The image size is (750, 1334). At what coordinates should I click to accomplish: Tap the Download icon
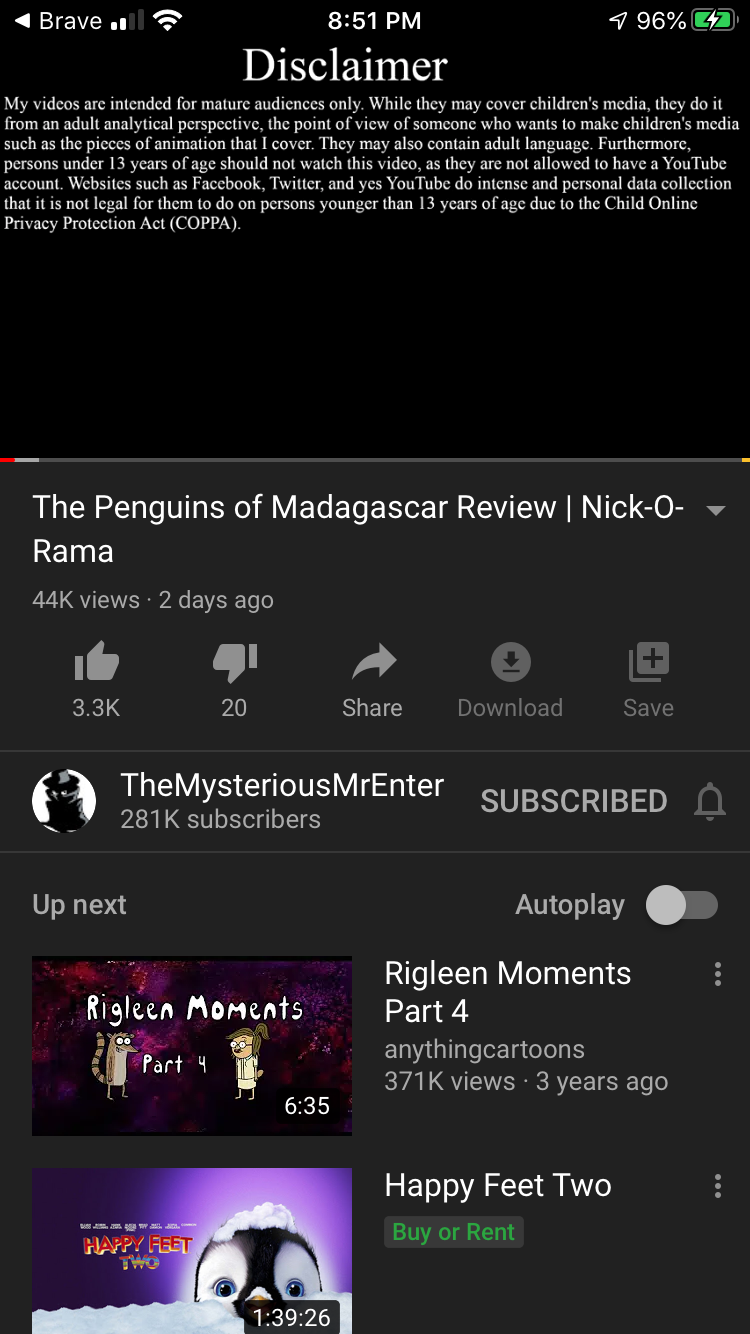click(510, 662)
